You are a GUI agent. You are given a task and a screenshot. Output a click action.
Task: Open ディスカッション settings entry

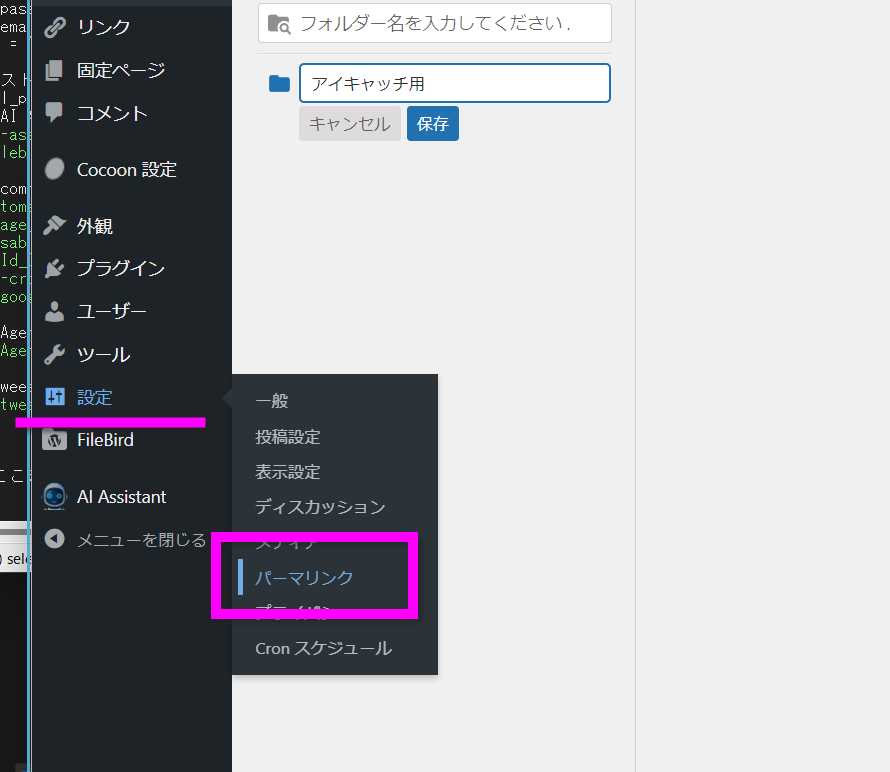click(320, 507)
